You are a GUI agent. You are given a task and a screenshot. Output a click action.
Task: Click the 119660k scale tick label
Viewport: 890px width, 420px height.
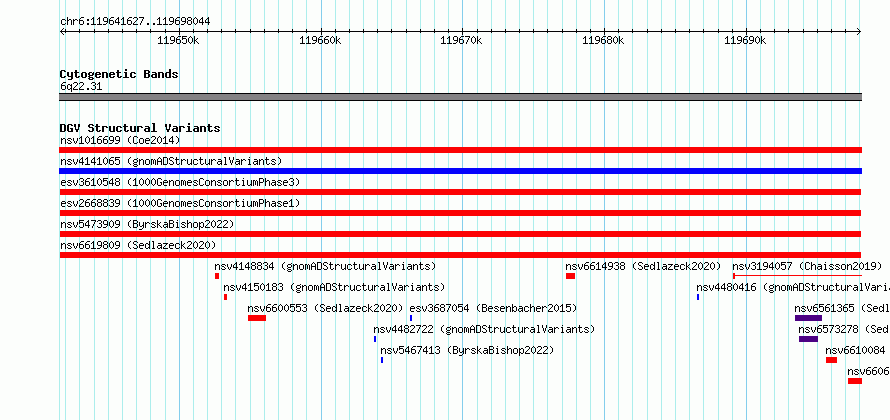click(320, 40)
